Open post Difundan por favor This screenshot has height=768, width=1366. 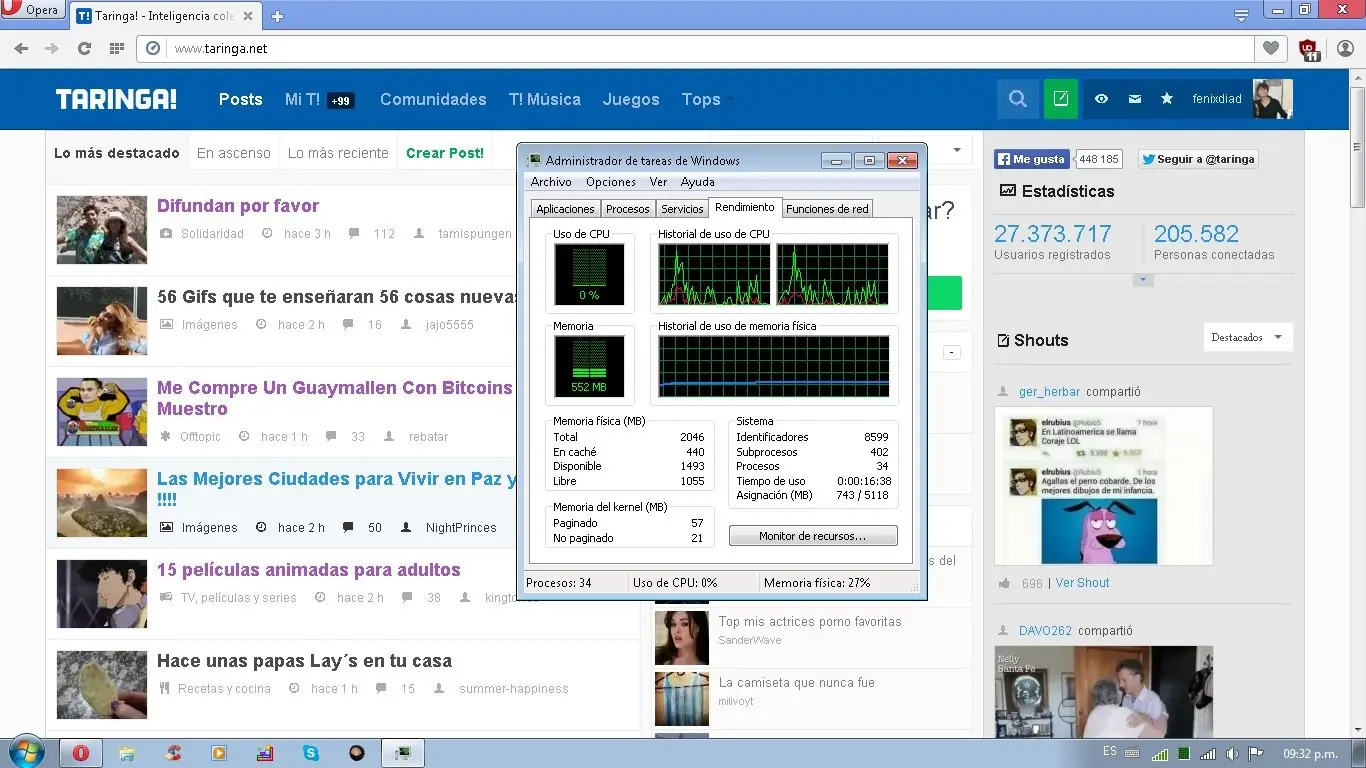[238, 206]
